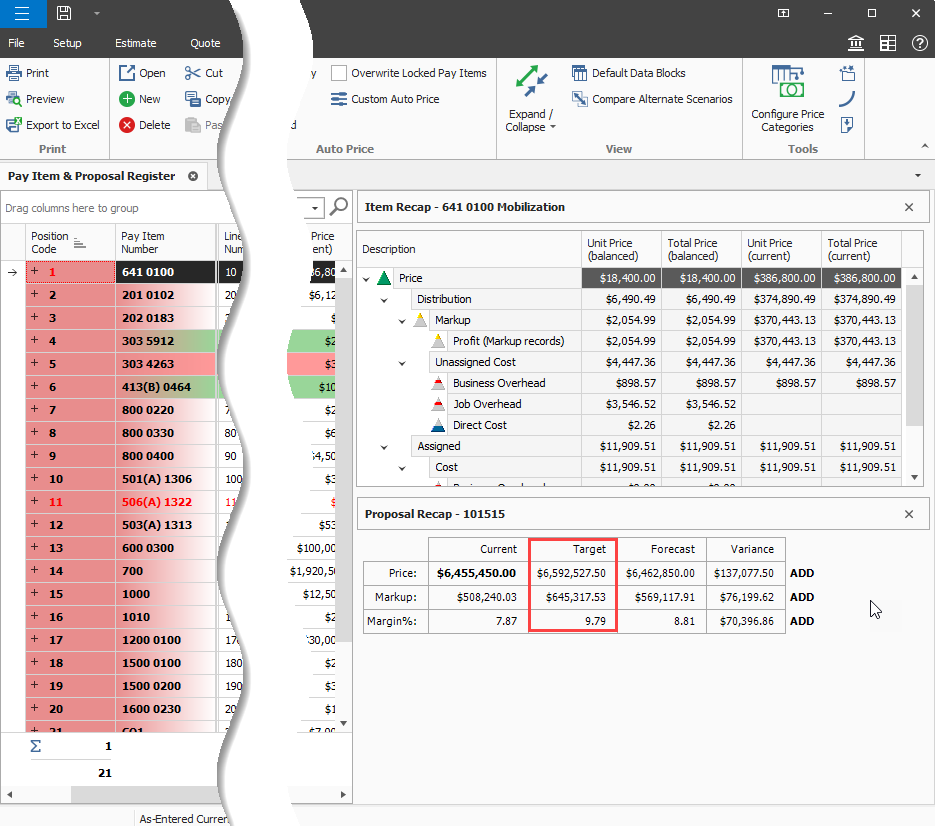Click ADD next to Price variance
This screenshot has height=826, width=935.
802,574
